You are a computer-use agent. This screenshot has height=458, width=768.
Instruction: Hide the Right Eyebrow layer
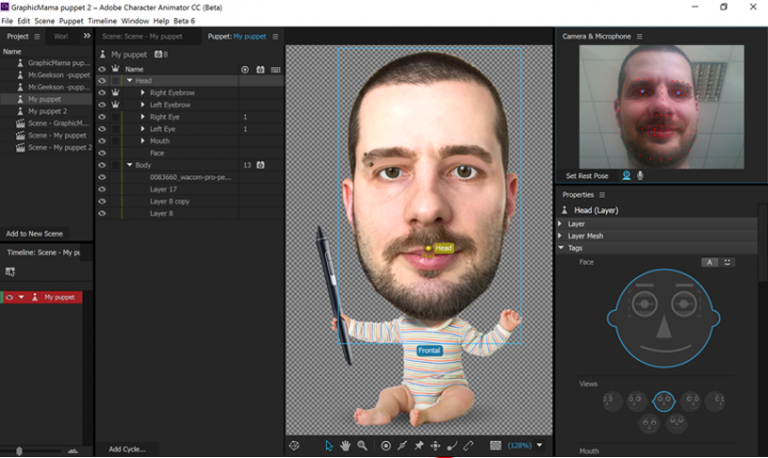click(x=102, y=93)
